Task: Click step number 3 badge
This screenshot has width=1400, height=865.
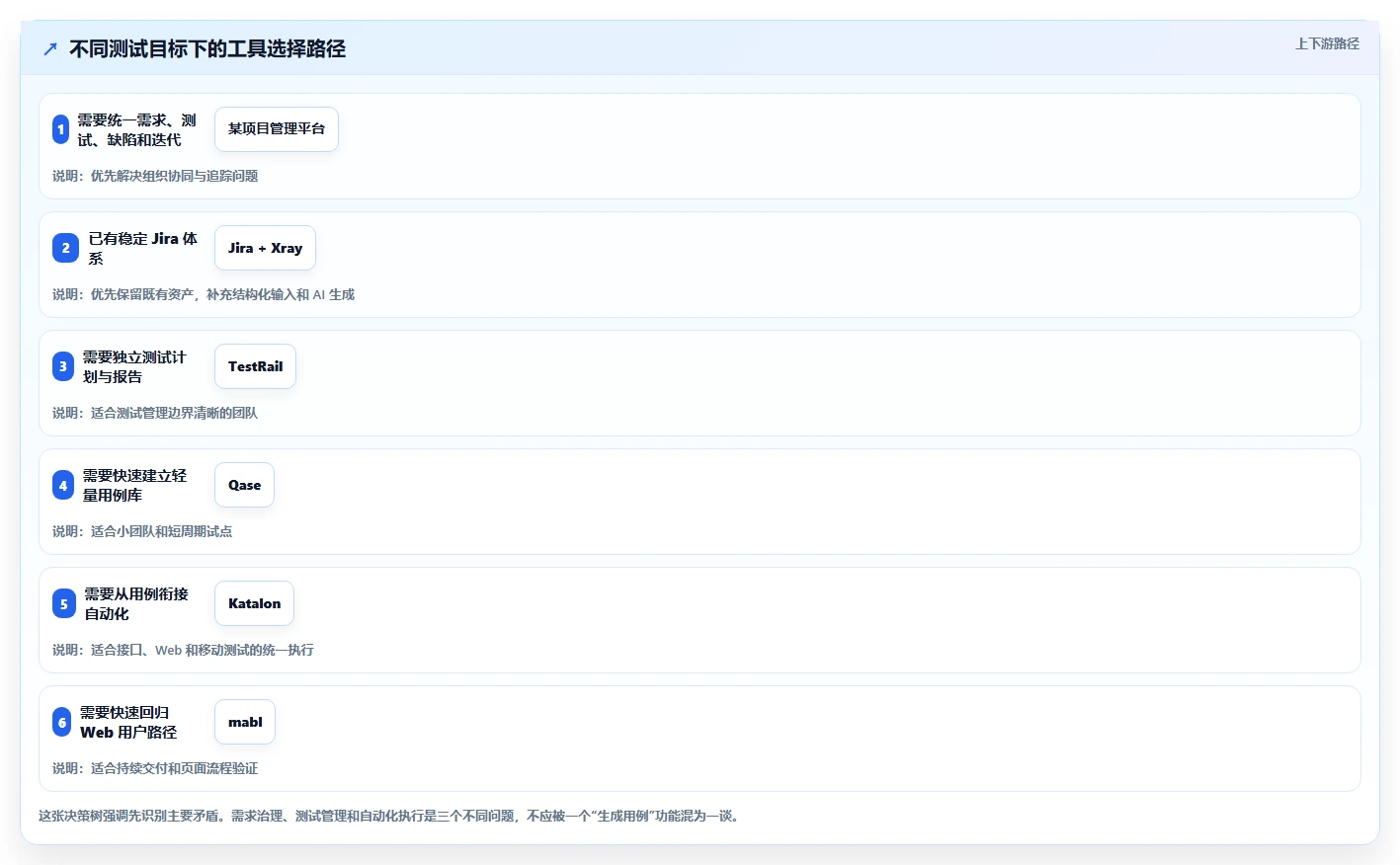Action: tap(63, 366)
